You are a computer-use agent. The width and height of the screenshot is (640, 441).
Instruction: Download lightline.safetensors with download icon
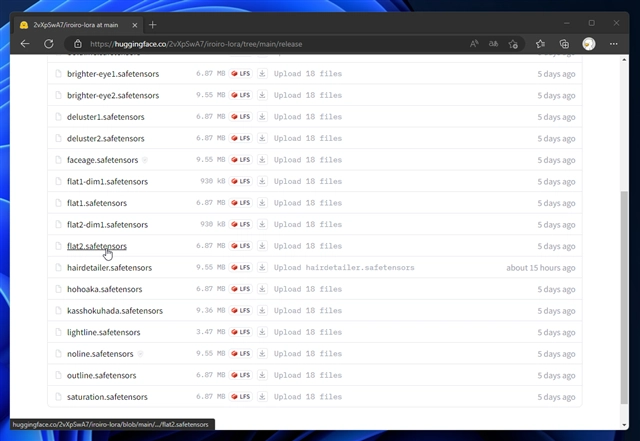coord(262,332)
